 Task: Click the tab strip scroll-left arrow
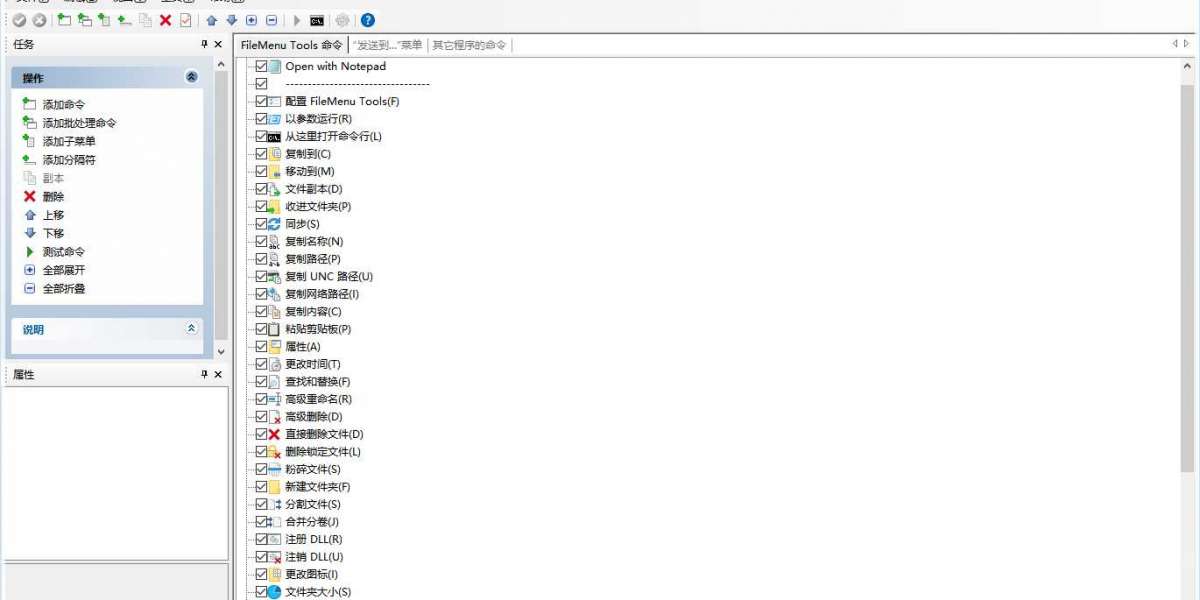pyautogui.click(x=1175, y=44)
